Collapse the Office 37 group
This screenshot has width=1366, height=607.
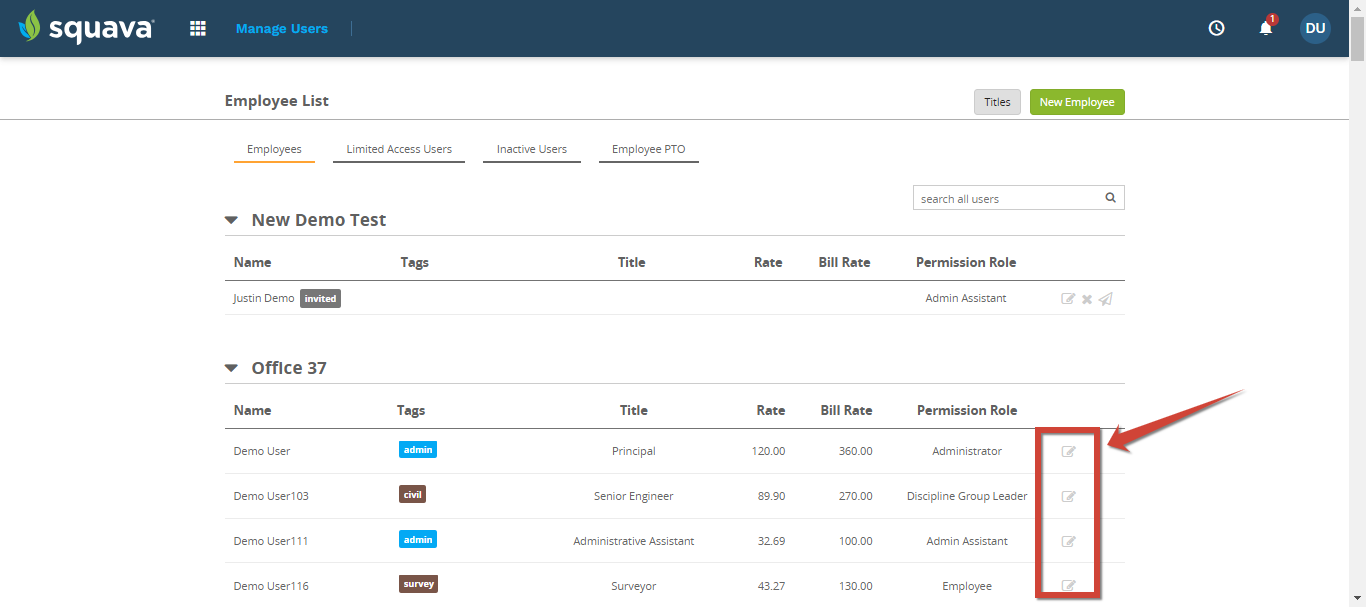point(231,368)
